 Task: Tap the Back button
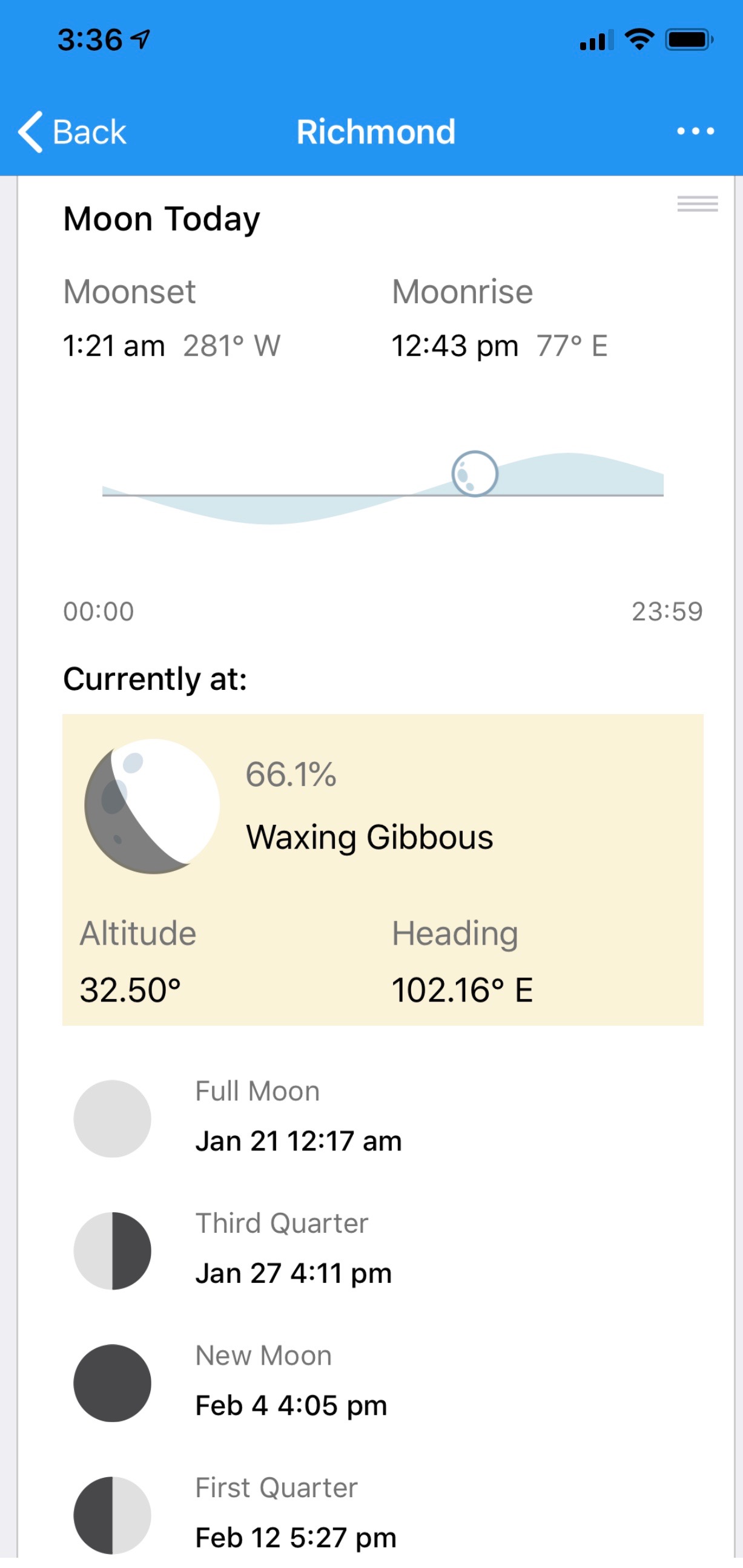point(72,131)
